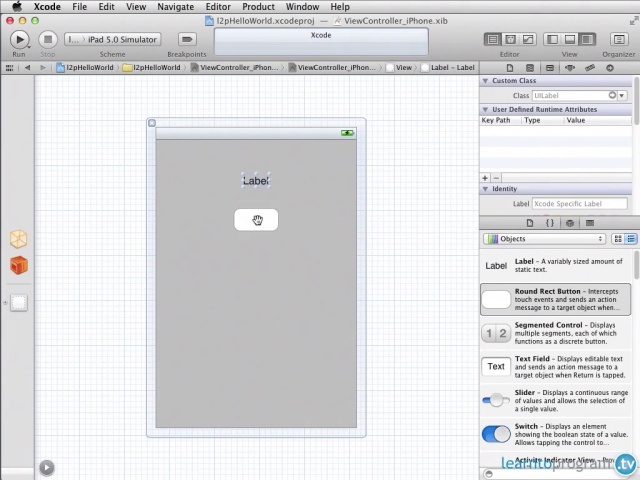
Task: Open the Code Snippet library braces tab
Action: (x=550, y=223)
